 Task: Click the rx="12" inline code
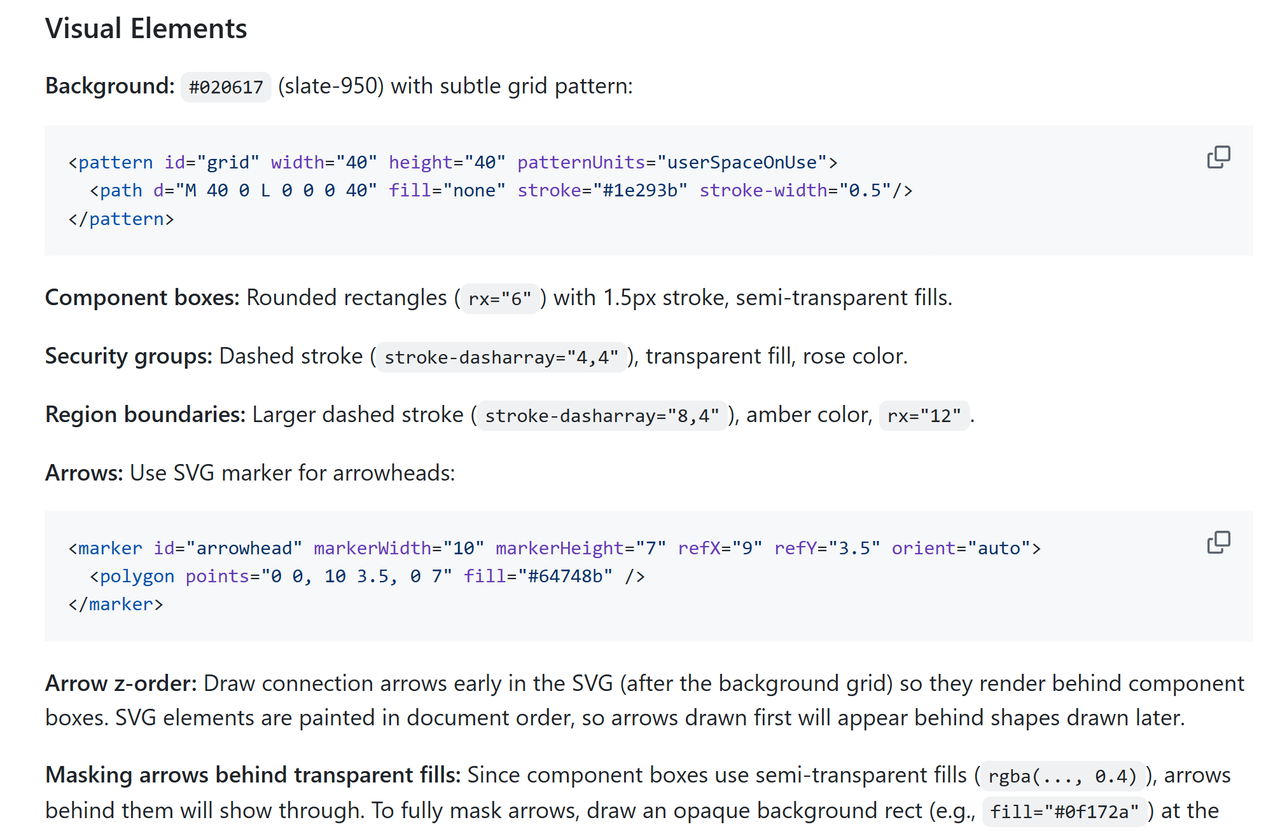[924, 416]
